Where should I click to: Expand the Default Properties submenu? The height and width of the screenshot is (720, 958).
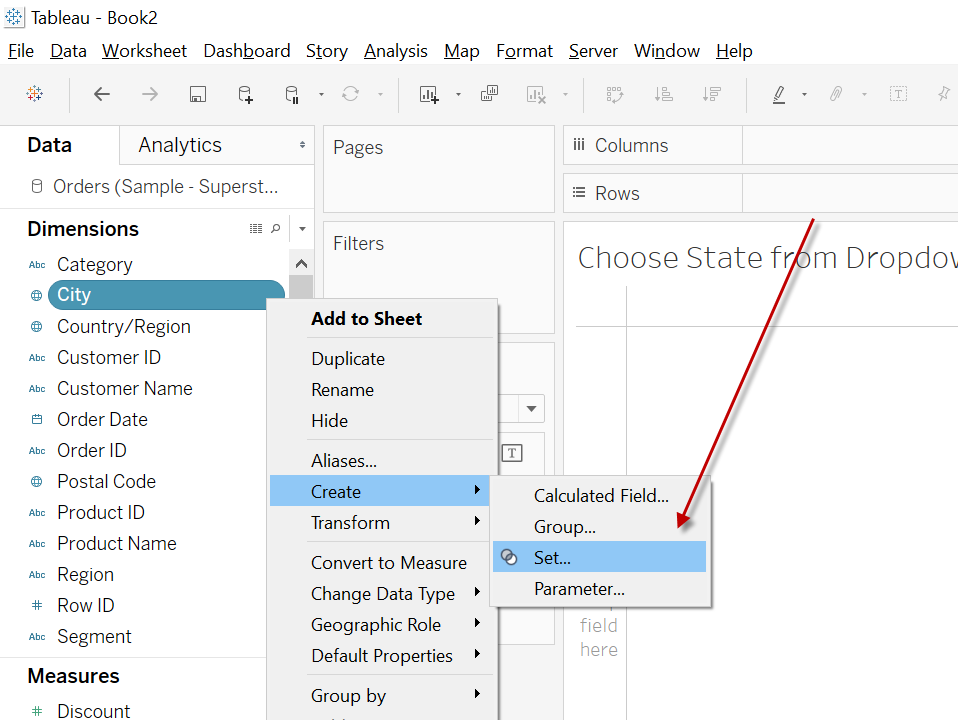383,656
